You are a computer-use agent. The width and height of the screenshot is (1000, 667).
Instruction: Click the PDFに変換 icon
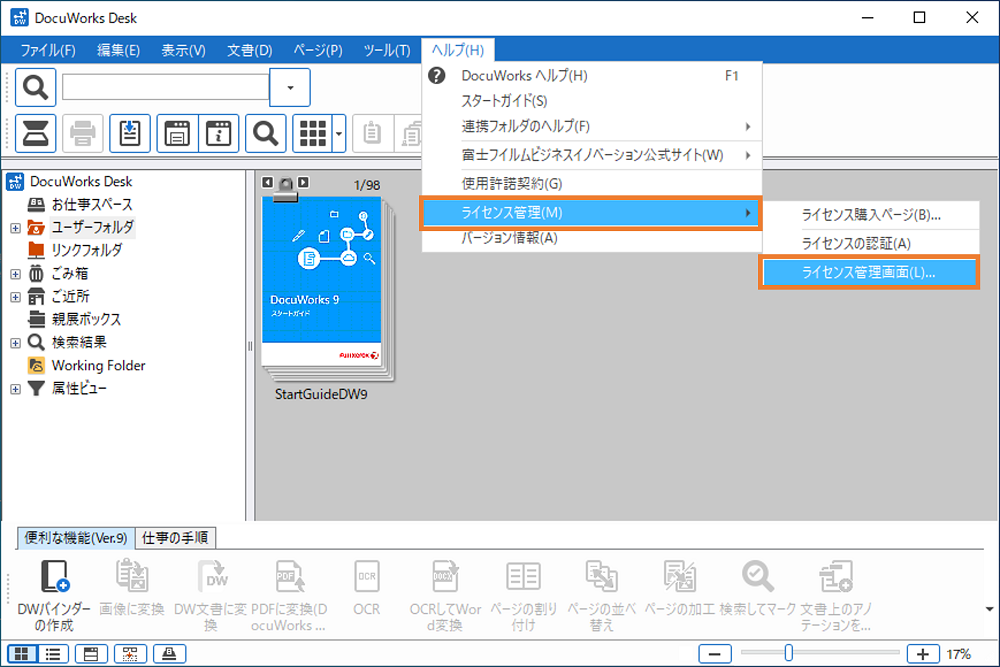(289, 575)
